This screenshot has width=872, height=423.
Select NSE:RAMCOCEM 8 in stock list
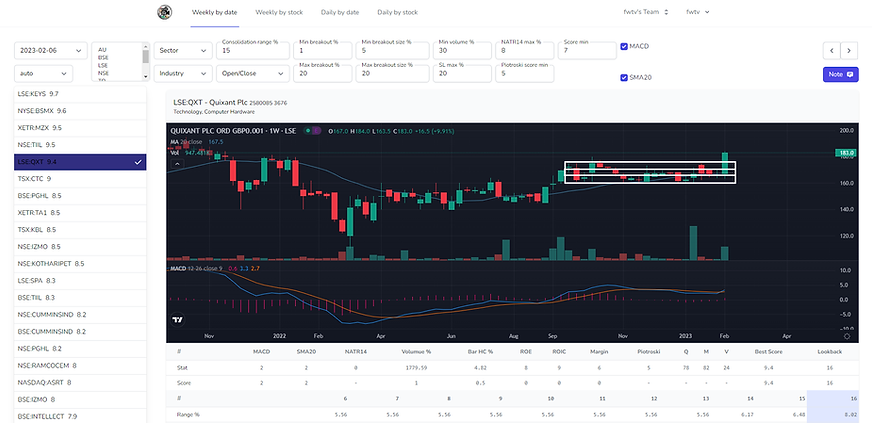click(80, 365)
